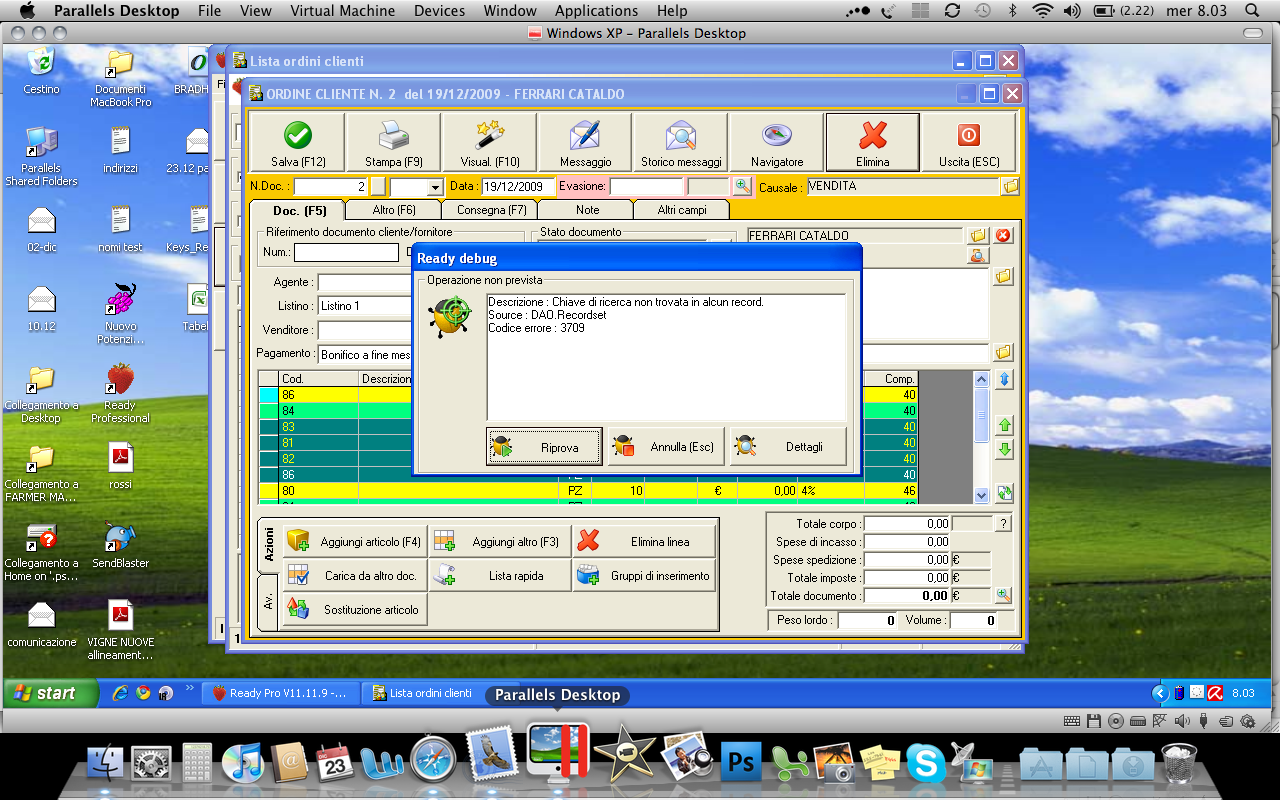Image resolution: width=1280 pixels, height=800 pixels.
Task: Switch to the Altro (F6) tab
Action: tap(394, 210)
